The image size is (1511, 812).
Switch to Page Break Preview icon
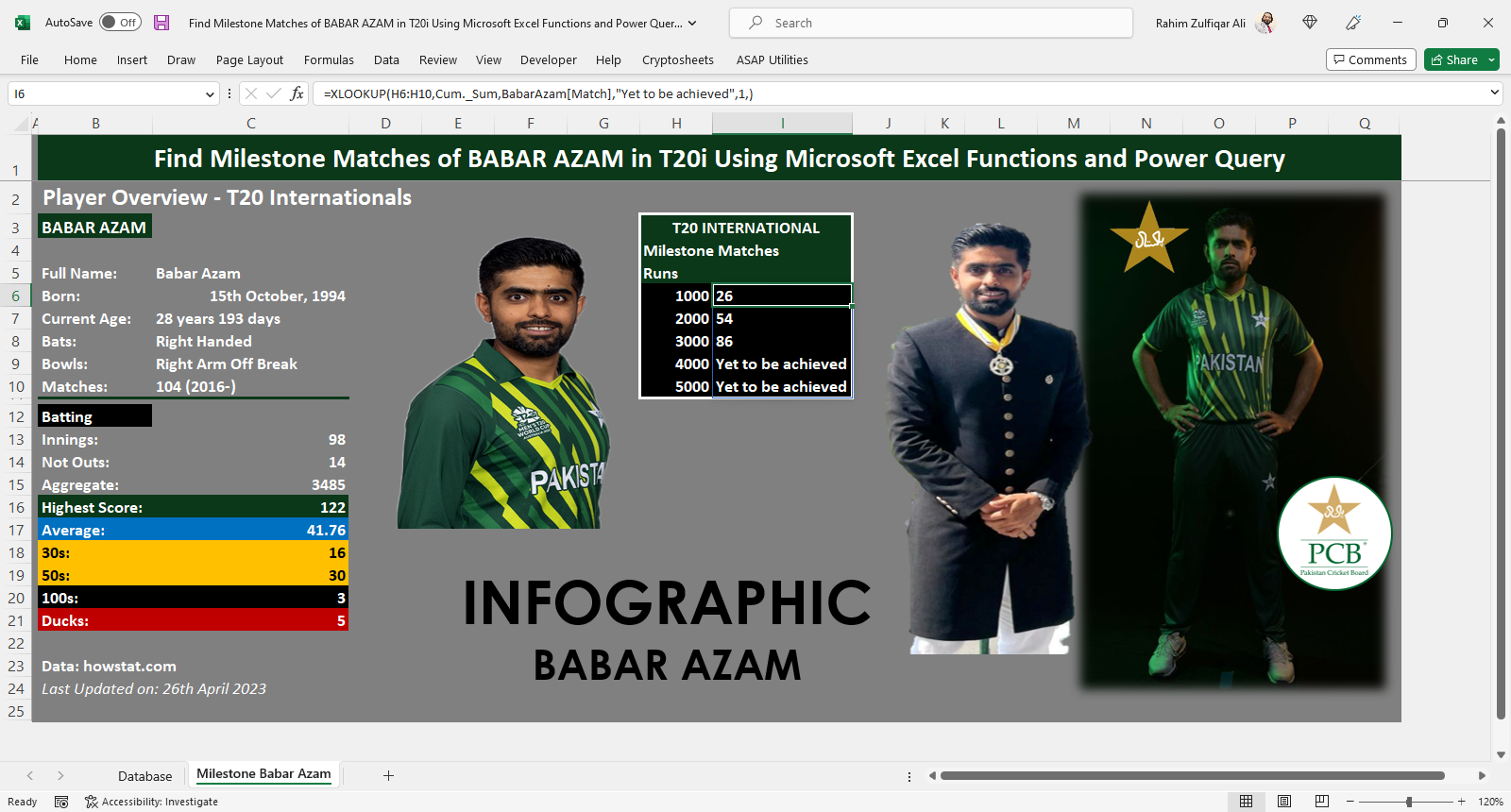[x=1322, y=802]
